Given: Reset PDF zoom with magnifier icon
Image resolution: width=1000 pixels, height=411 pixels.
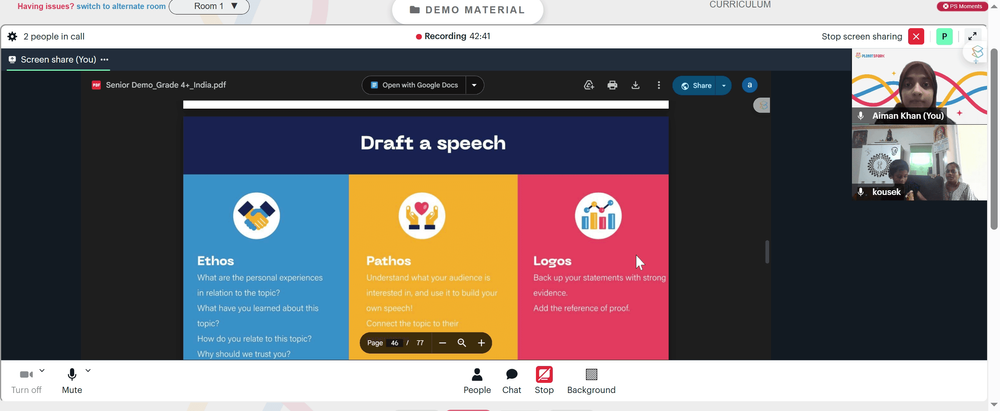Looking at the screenshot, I should coord(462,343).
